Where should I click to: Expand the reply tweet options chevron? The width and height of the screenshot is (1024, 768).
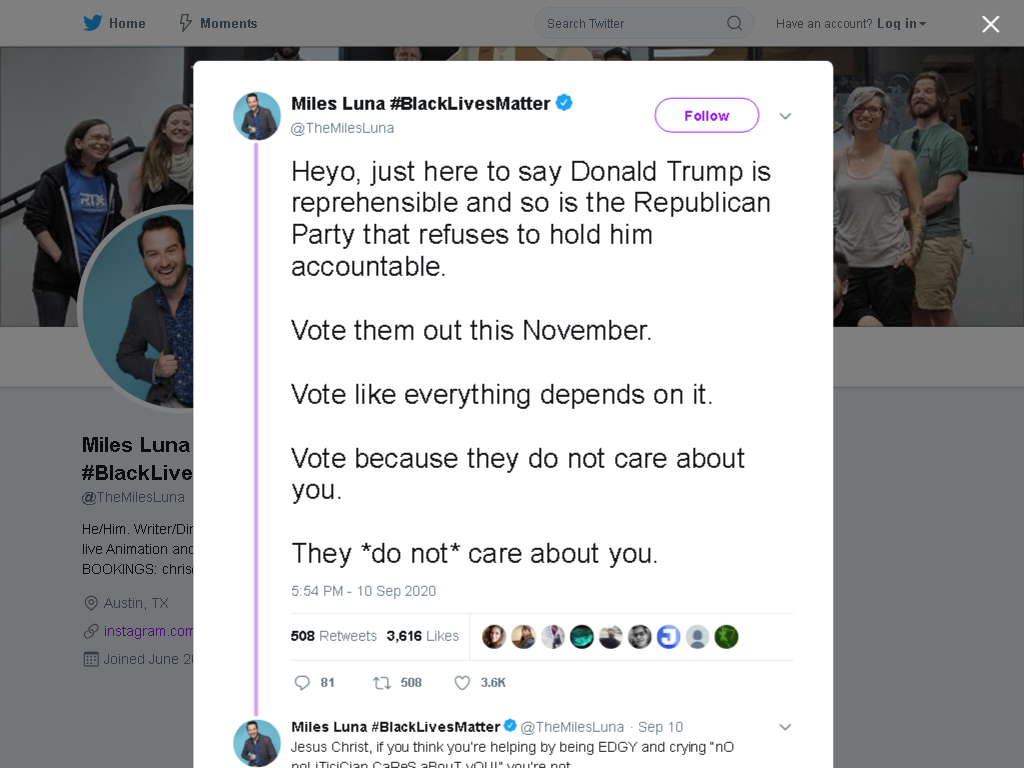pos(785,727)
